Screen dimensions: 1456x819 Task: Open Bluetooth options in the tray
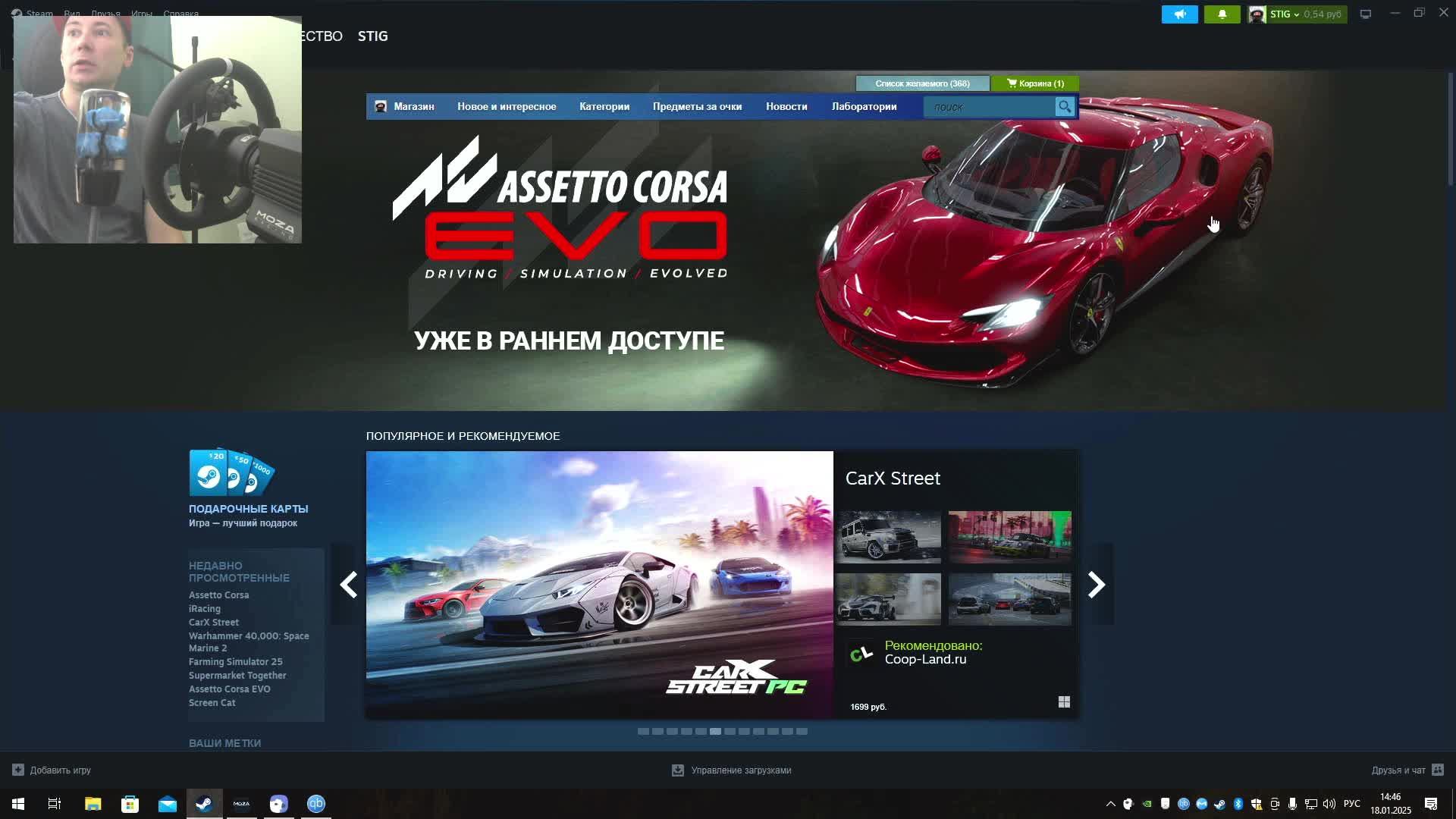pyautogui.click(x=1238, y=803)
